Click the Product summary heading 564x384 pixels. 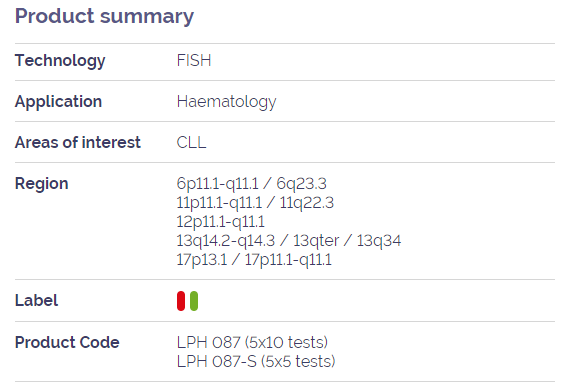[x=104, y=17]
